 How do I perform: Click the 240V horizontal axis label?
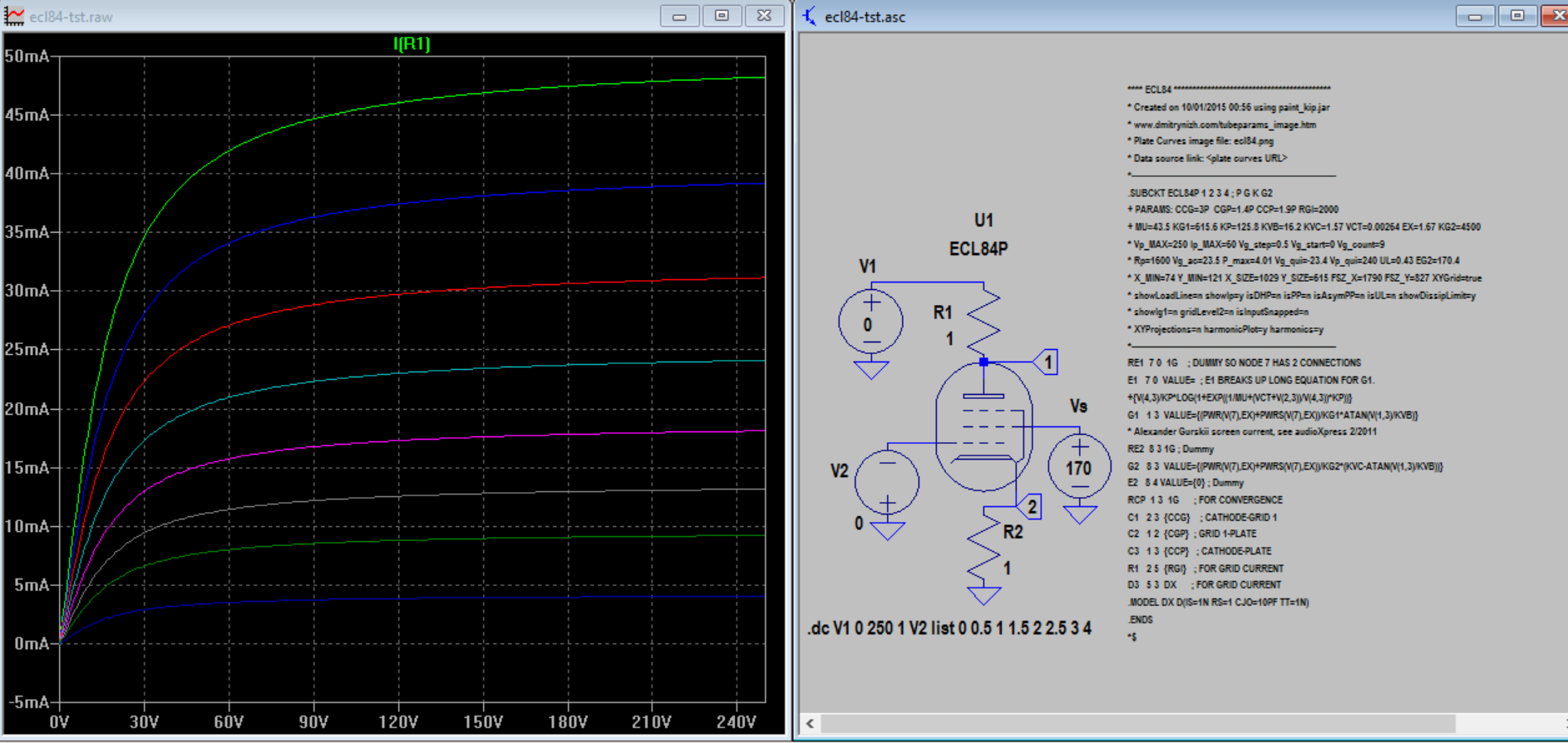click(x=737, y=722)
